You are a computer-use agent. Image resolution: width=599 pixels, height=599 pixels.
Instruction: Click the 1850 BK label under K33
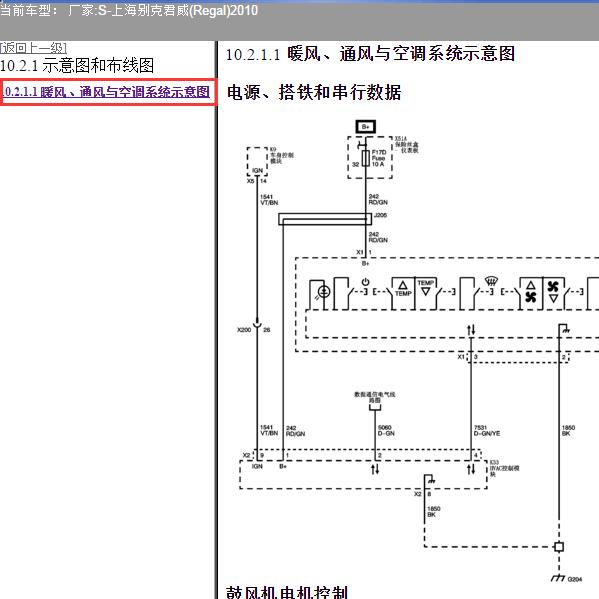pos(434,512)
